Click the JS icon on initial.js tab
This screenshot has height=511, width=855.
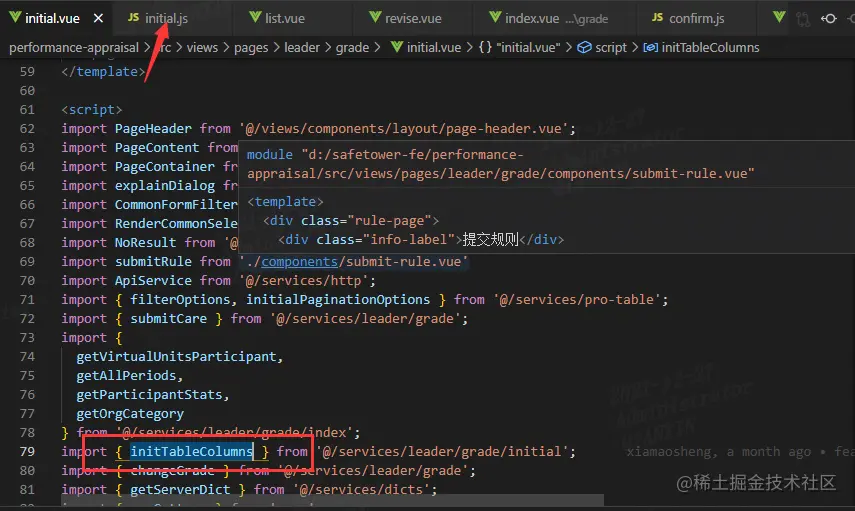[133, 17]
